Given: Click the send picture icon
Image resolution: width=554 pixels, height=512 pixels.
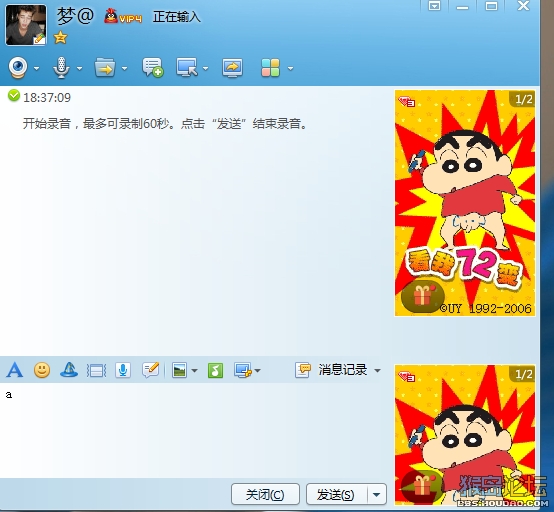Looking at the screenshot, I should coord(179,371).
